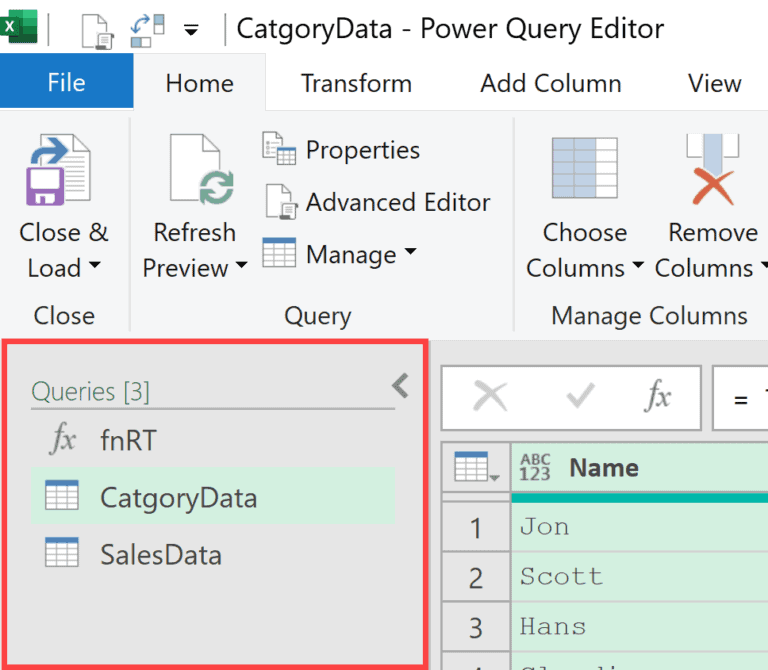Switch to the View tab
The height and width of the screenshot is (670, 768).
click(714, 83)
